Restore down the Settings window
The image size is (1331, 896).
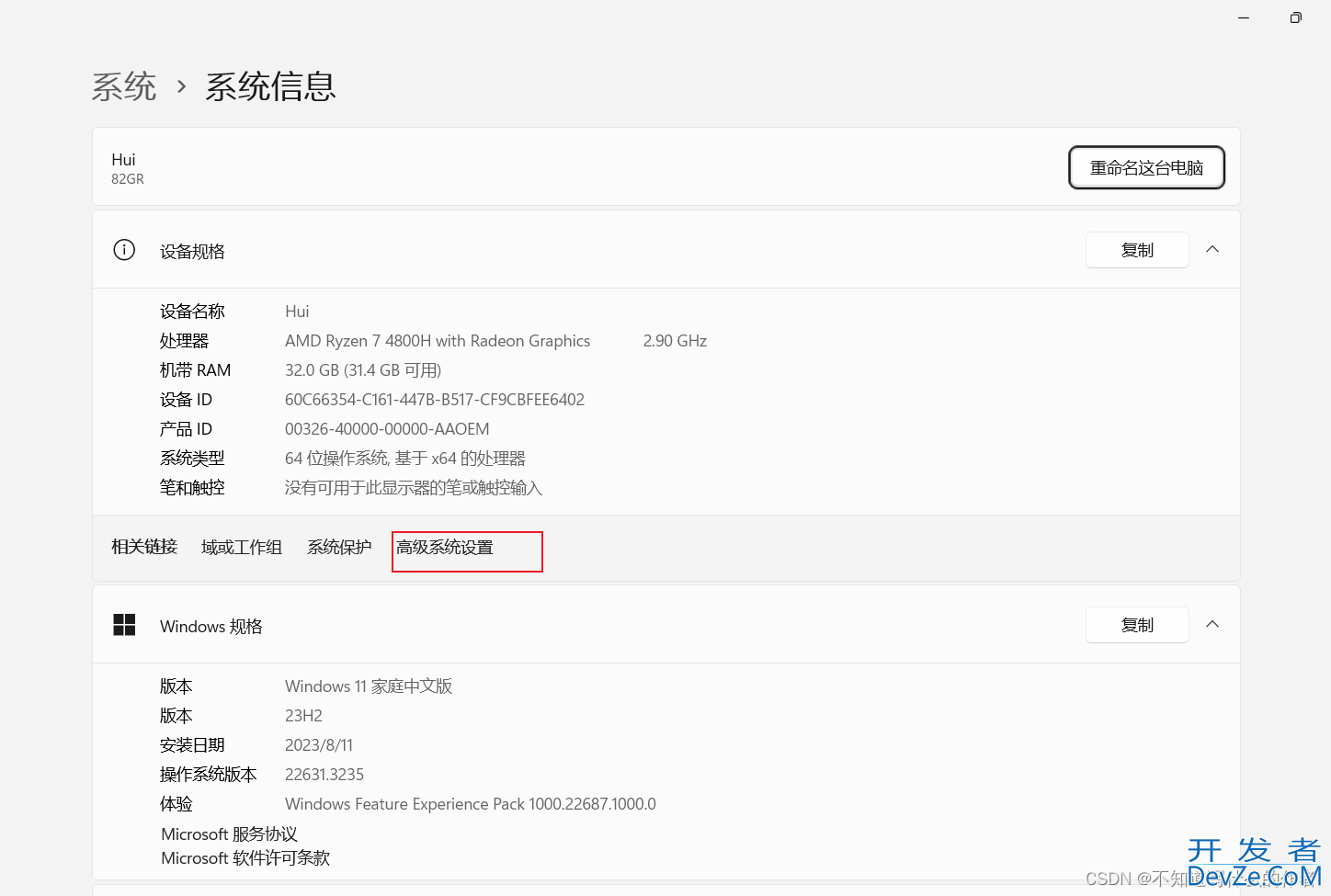point(1296,17)
